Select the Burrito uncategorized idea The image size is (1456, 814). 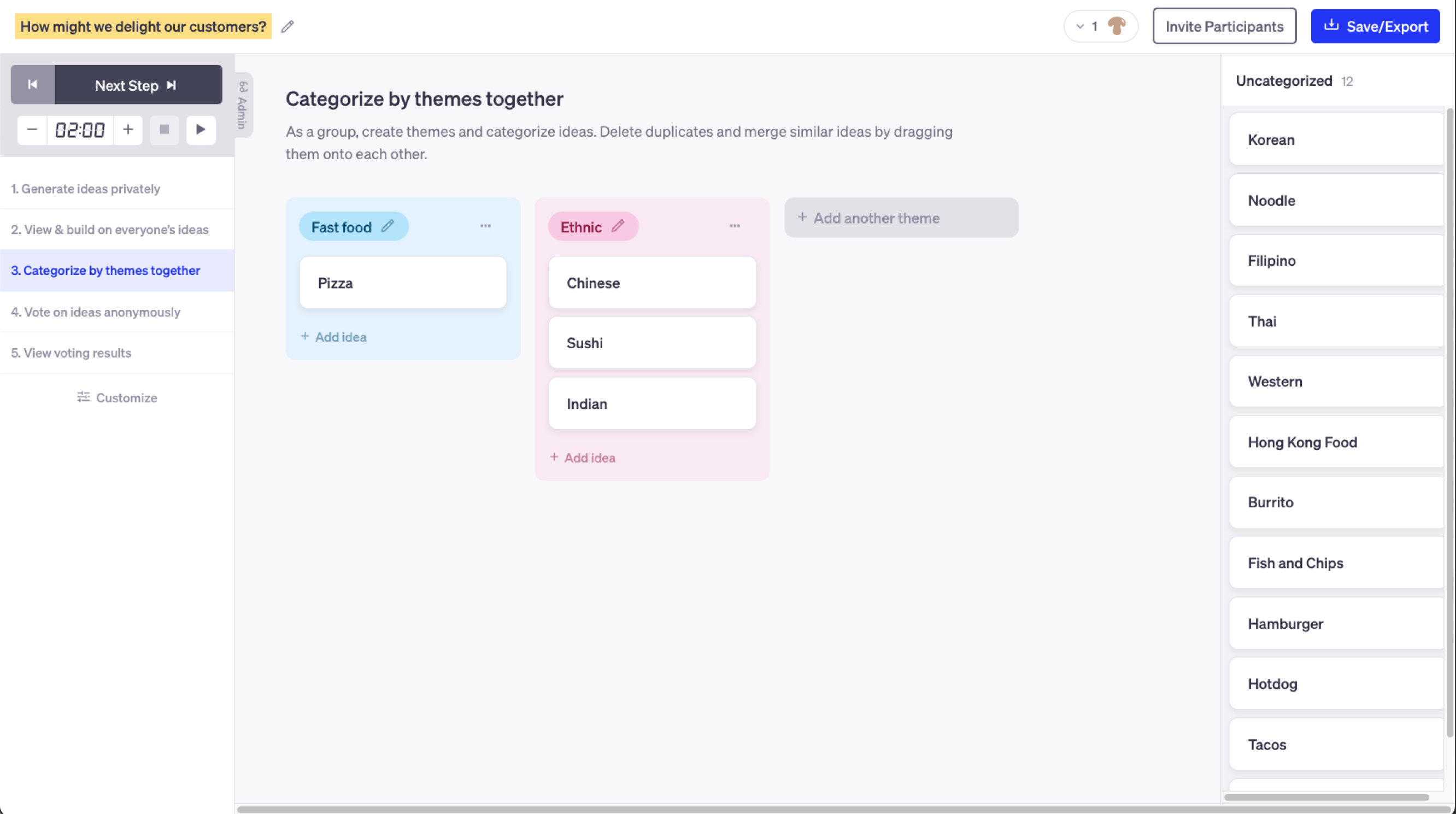click(1337, 502)
